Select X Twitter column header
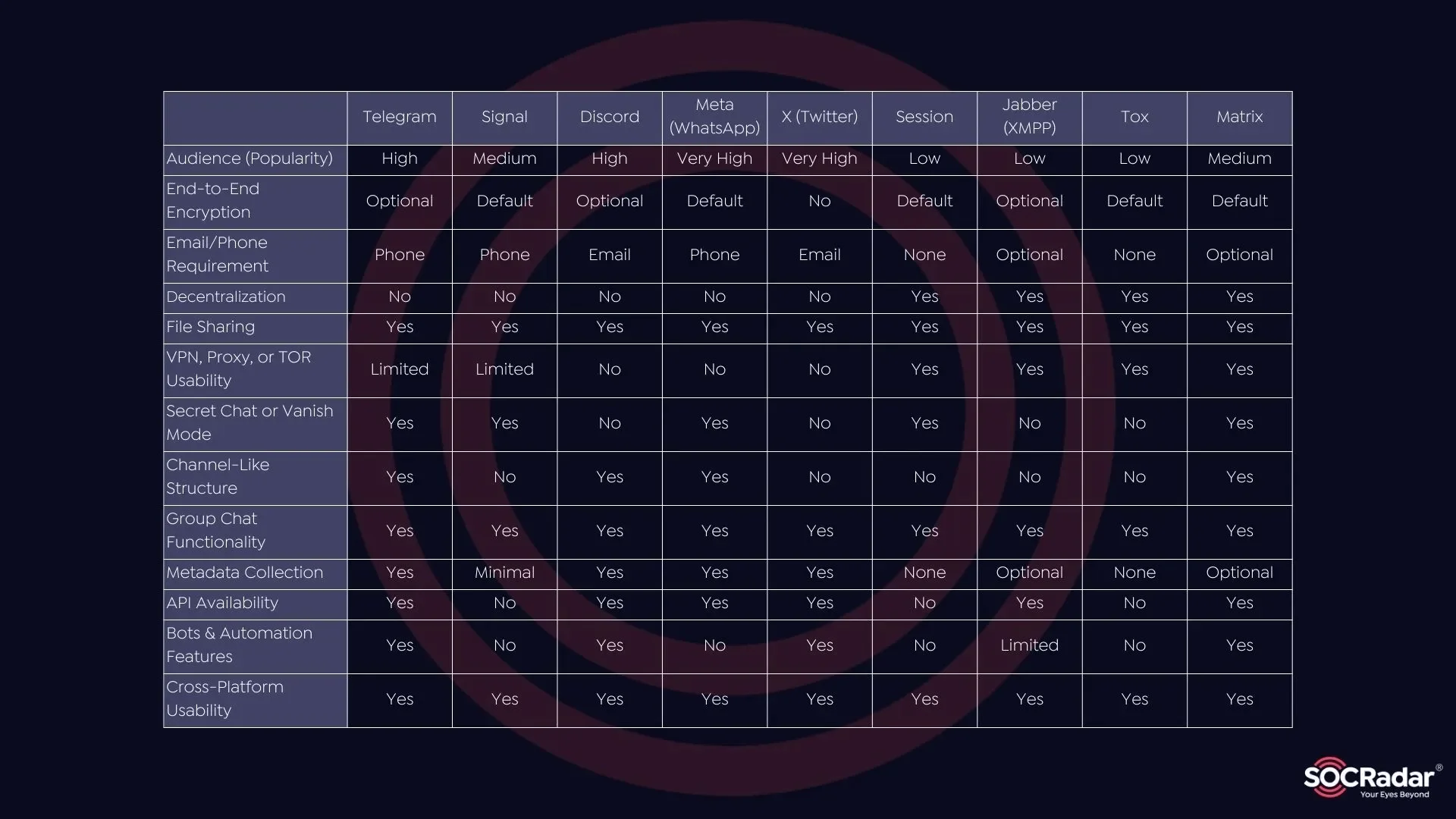 tap(819, 116)
